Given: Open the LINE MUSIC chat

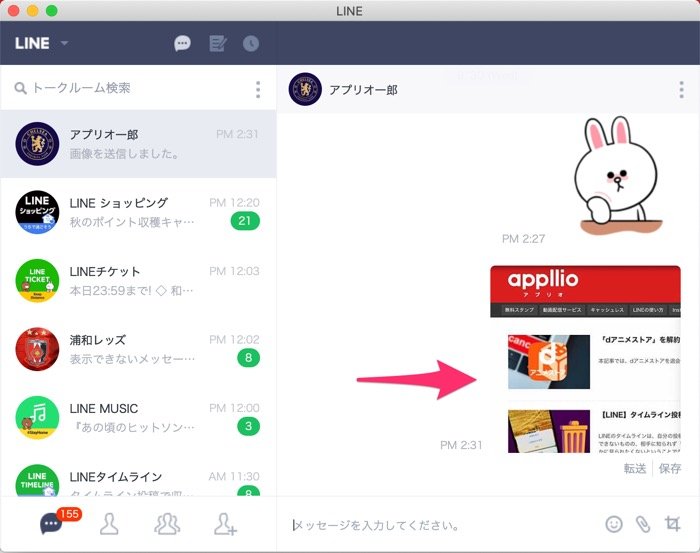Looking at the screenshot, I should point(138,417).
